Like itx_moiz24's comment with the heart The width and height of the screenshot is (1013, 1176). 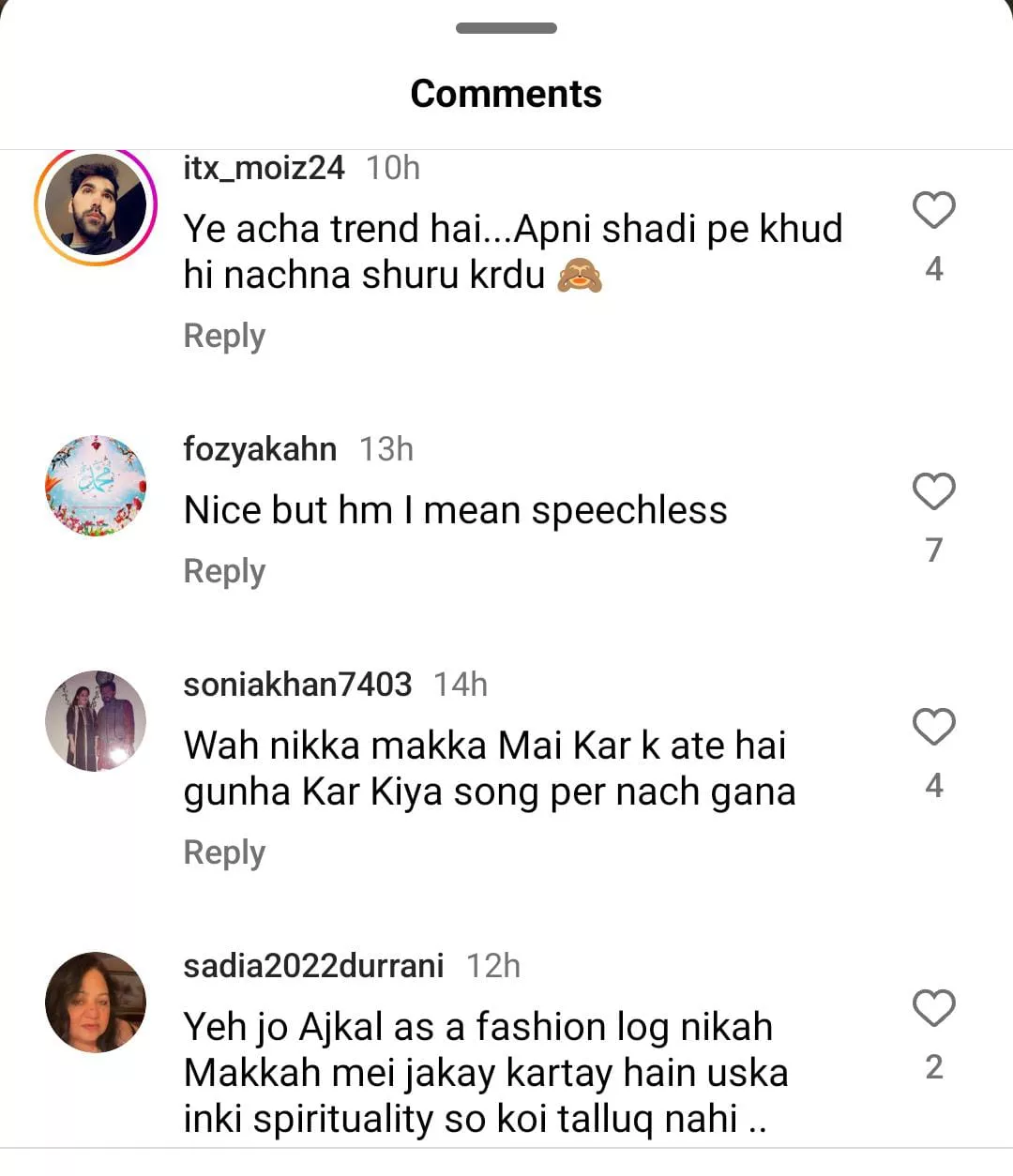(x=933, y=210)
